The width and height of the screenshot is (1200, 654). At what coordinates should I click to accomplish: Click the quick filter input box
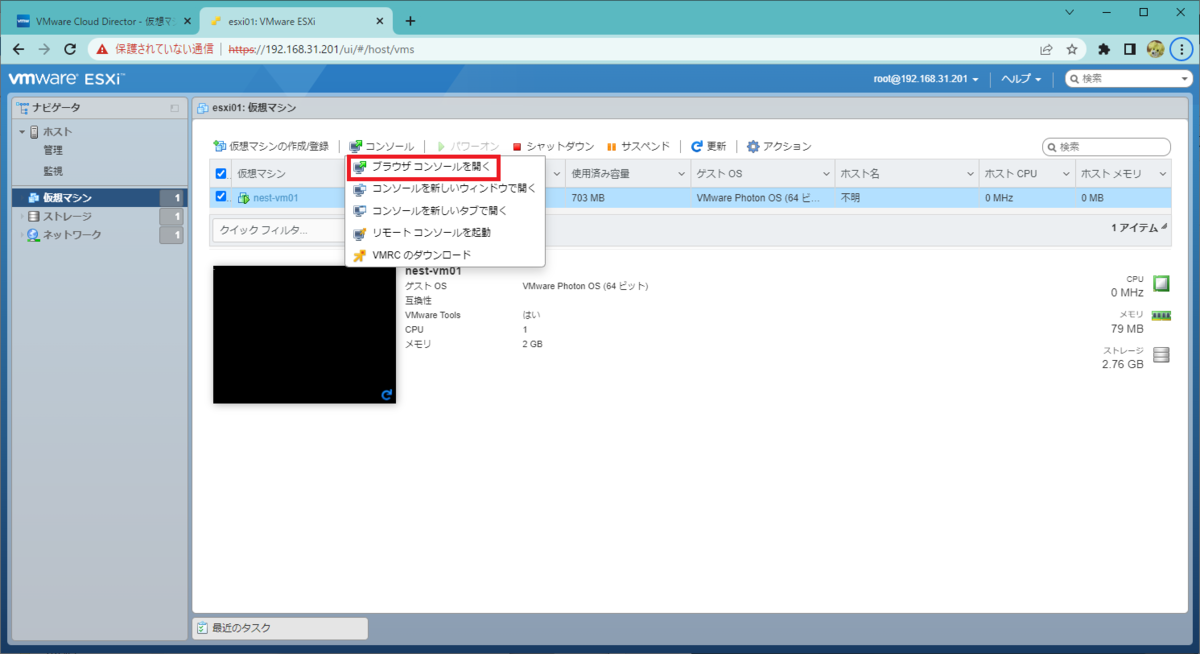[x=279, y=229]
